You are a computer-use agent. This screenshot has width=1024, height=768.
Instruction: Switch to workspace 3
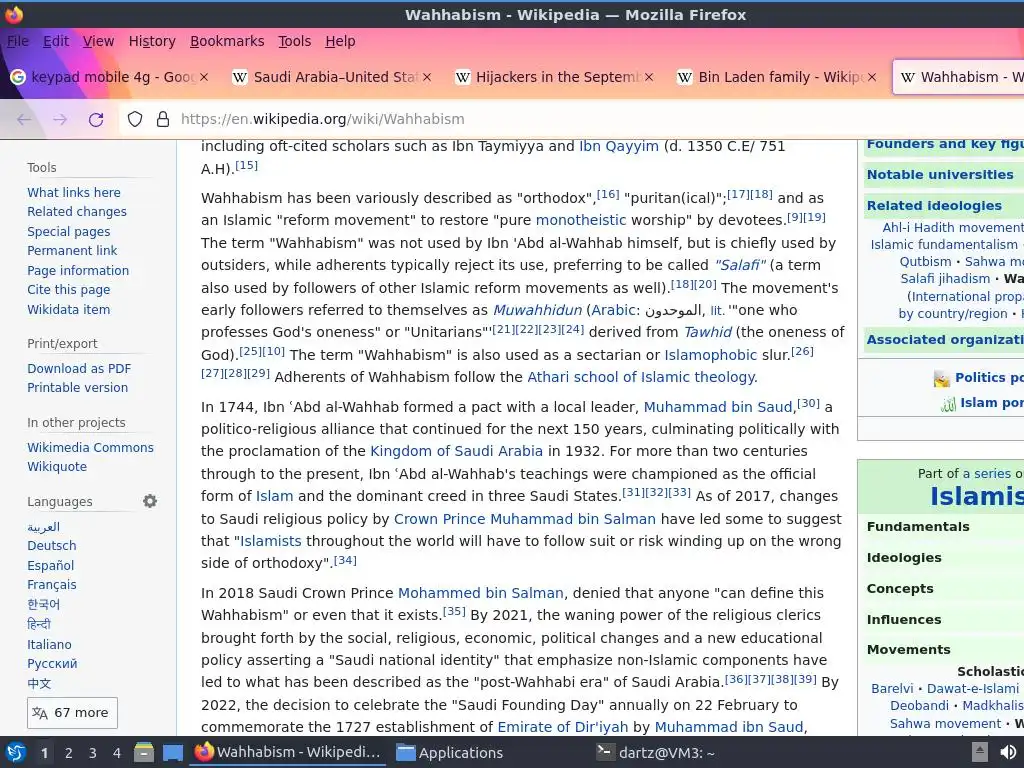pos(93,753)
